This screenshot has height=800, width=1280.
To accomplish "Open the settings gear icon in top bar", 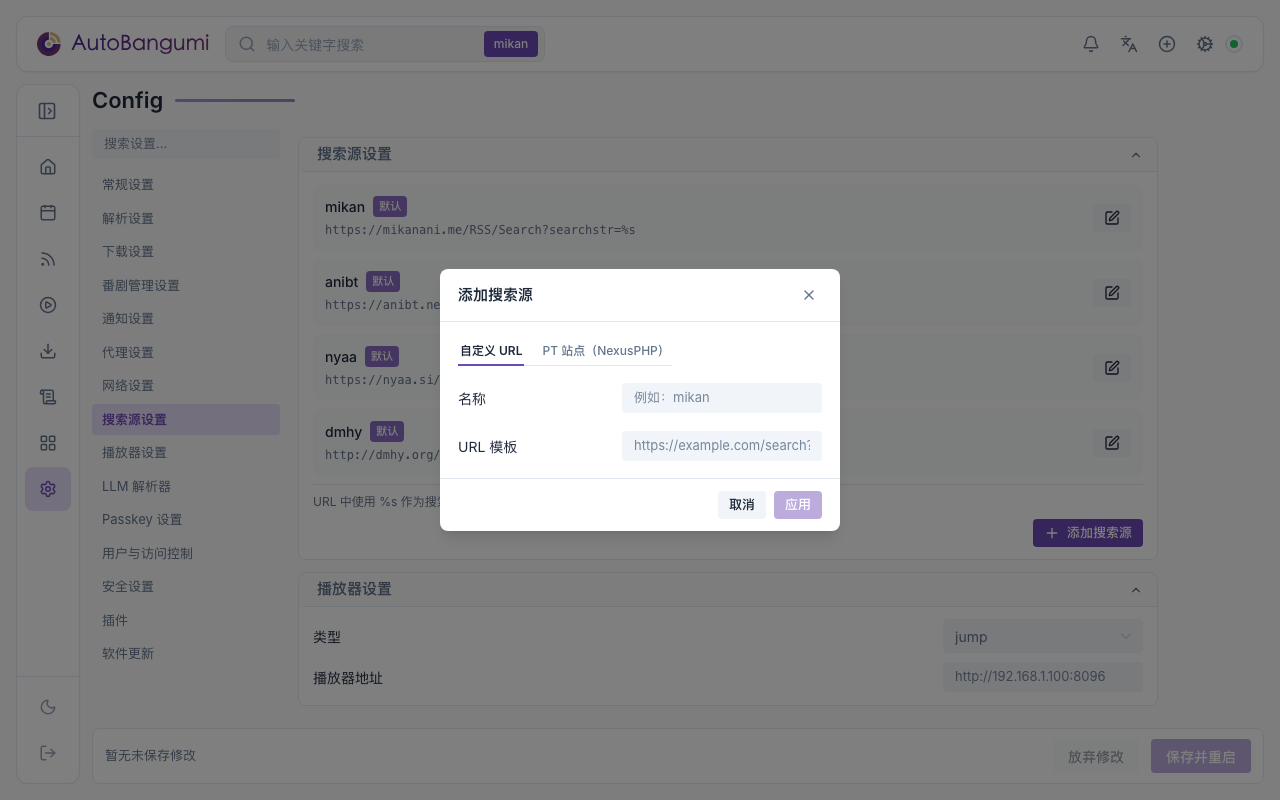I will click(x=1205, y=44).
